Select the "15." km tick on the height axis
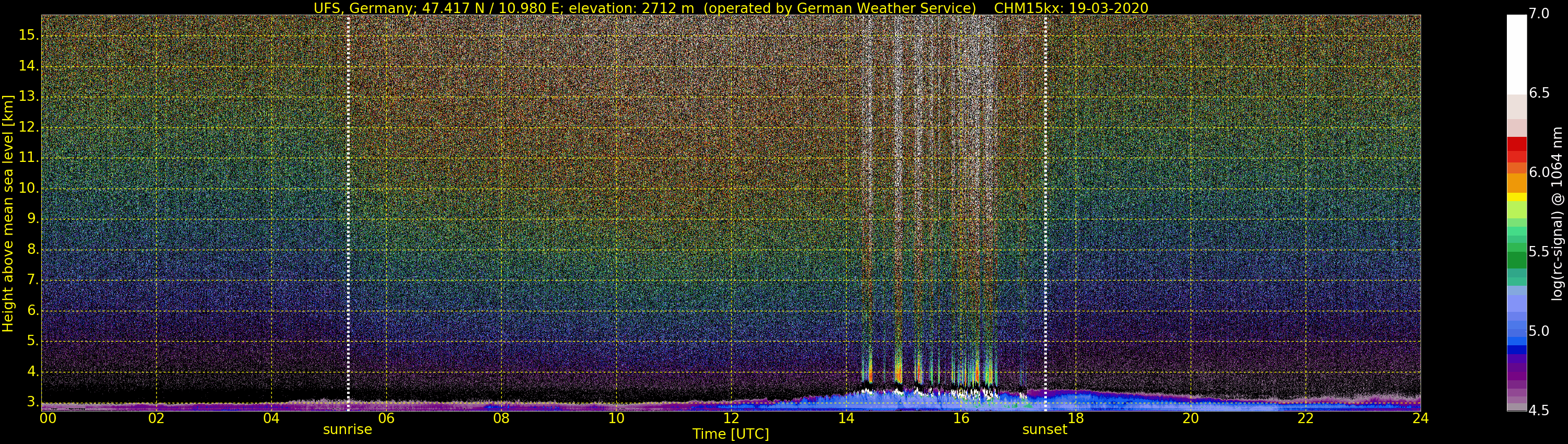The image size is (1568, 444). click(x=28, y=36)
